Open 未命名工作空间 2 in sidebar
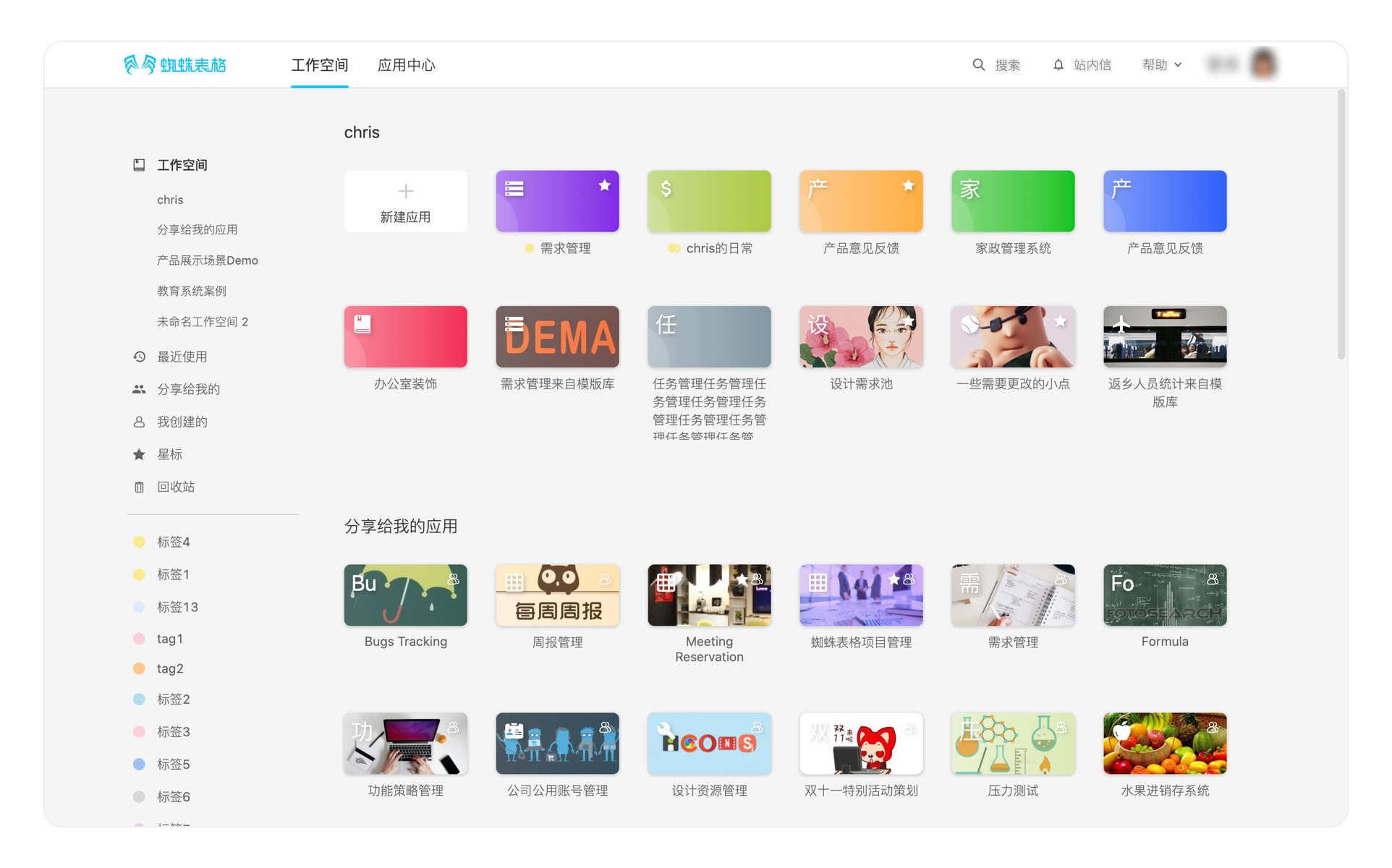This screenshot has height=868, width=1392. (x=202, y=322)
